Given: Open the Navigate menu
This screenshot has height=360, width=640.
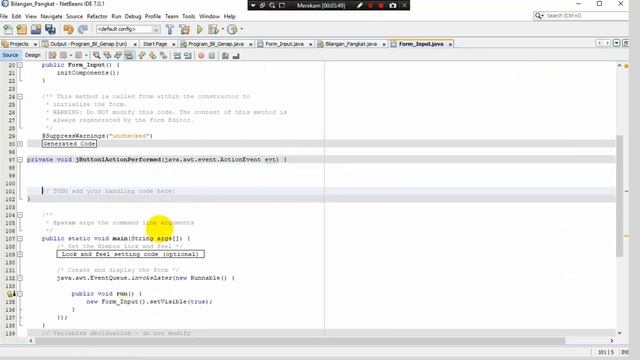Looking at the screenshot, I should point(51,16).
